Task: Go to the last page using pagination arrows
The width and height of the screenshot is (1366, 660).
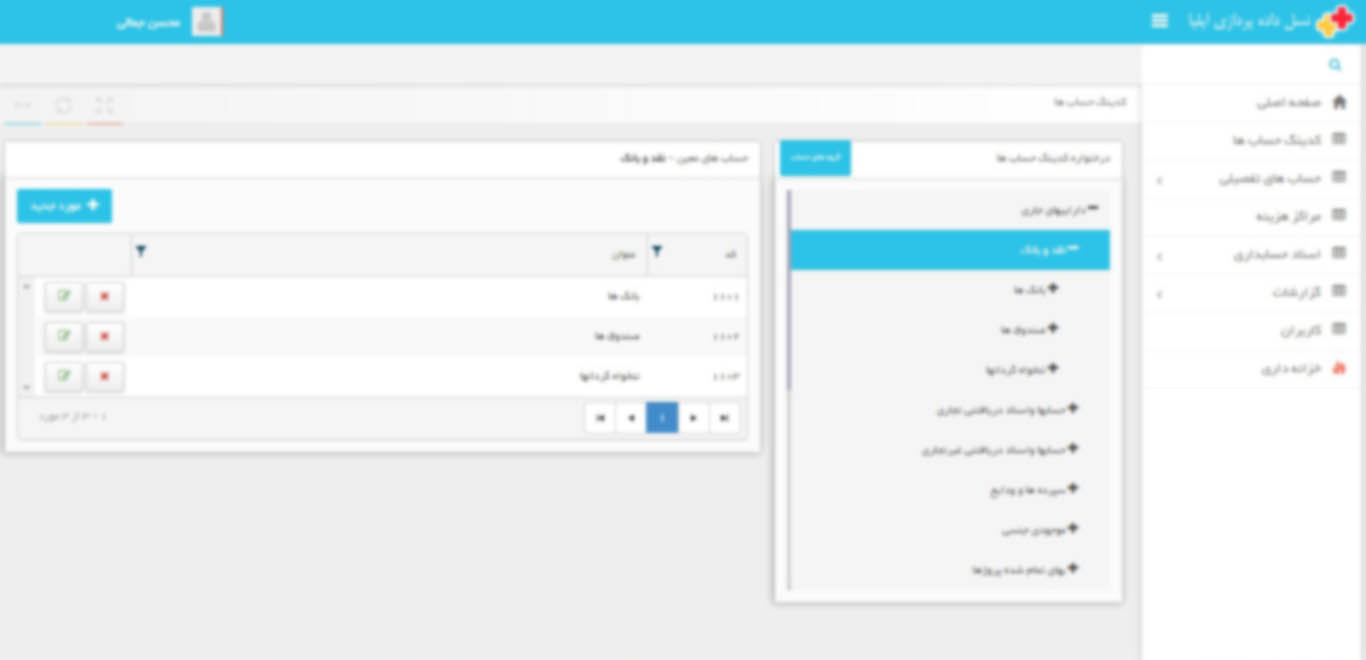Action: pyautogui.click(x=599, y=418)
